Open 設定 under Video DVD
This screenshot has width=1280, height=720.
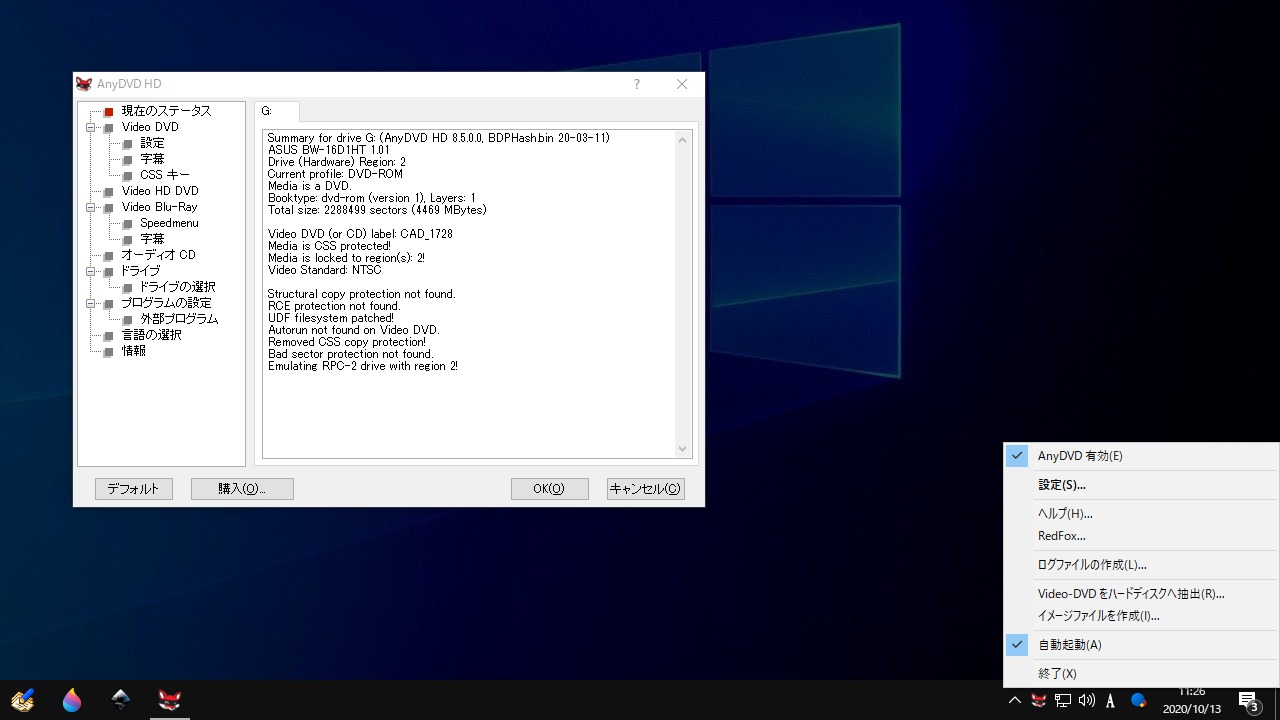(152, 143)
